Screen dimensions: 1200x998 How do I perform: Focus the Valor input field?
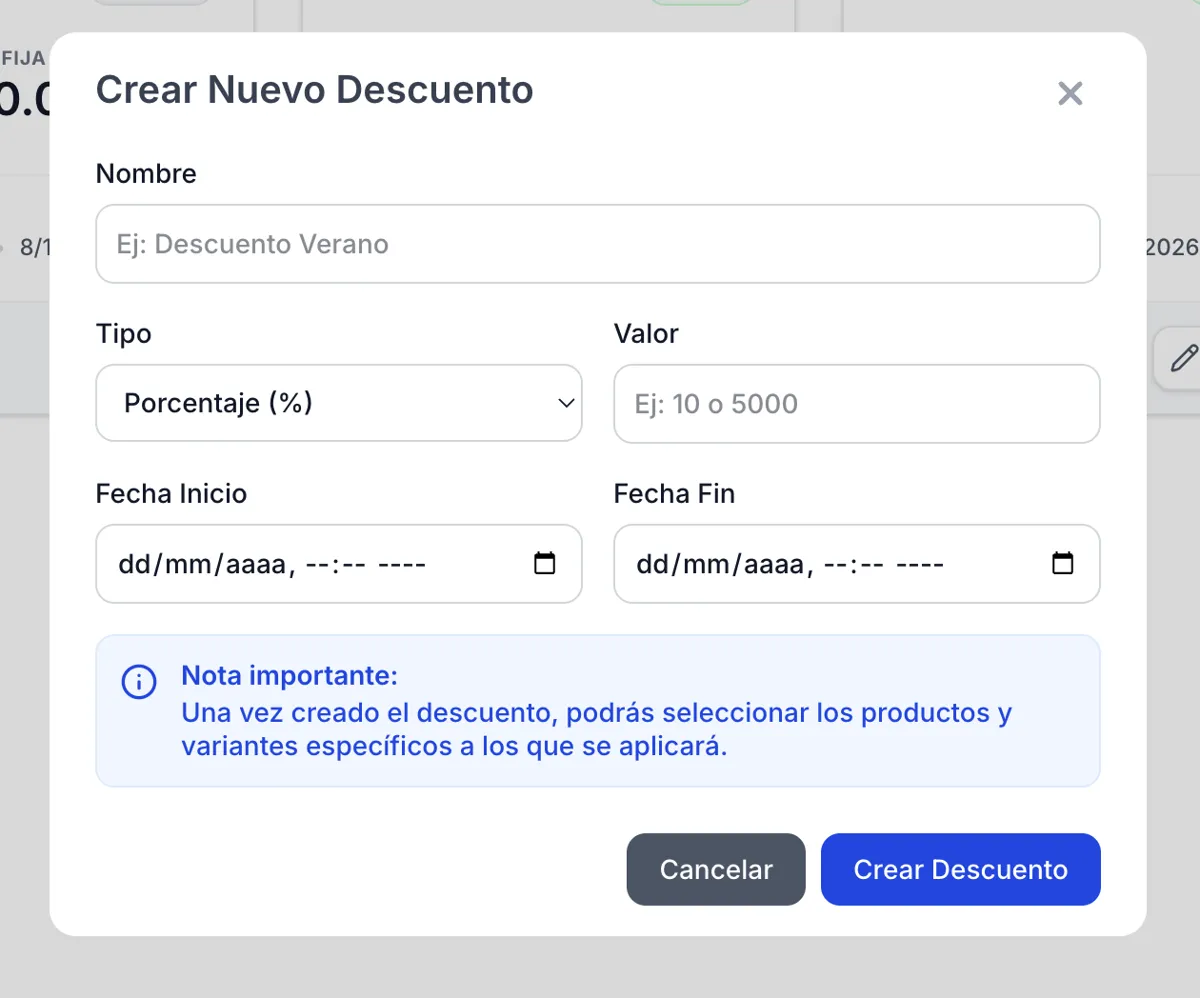[856, 404]
